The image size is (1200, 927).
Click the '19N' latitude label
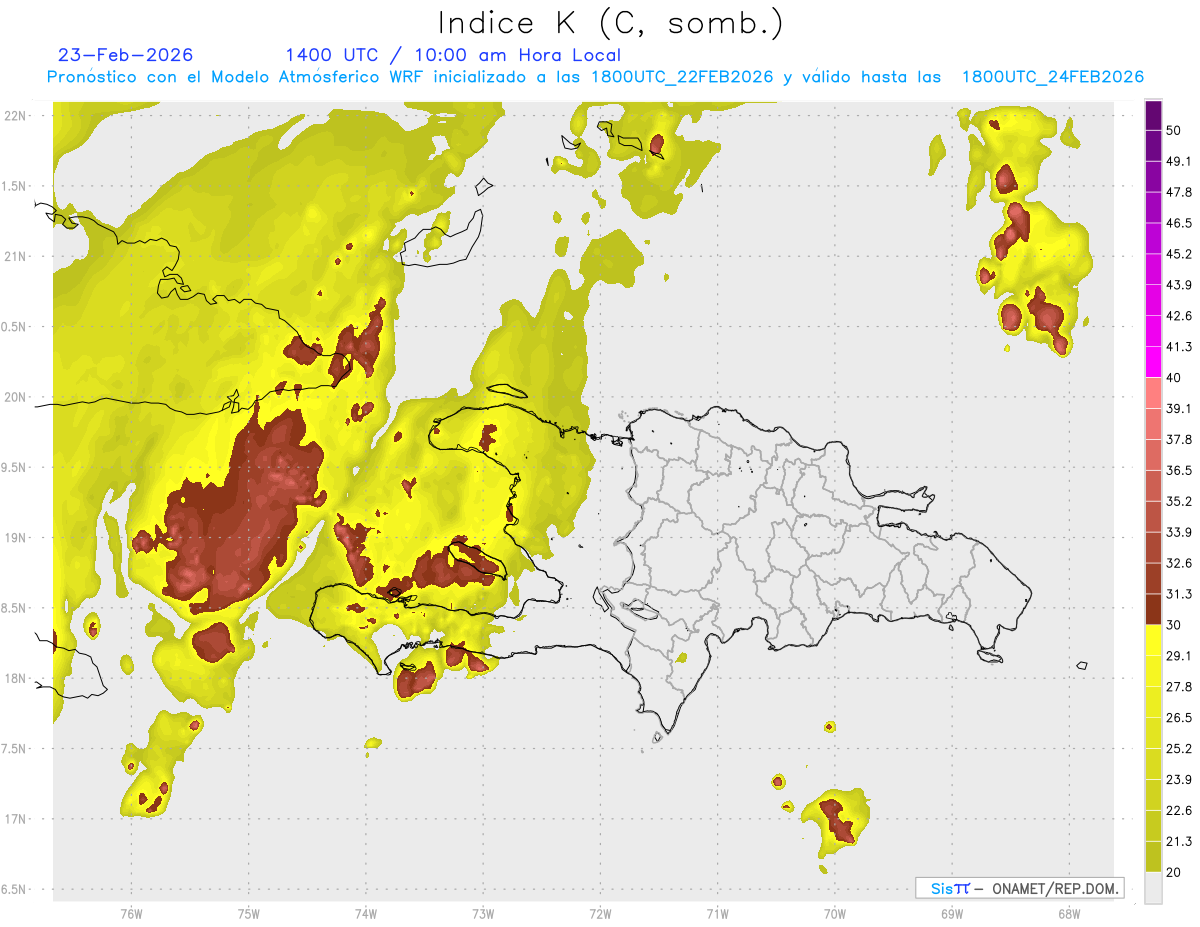(14, 538)
